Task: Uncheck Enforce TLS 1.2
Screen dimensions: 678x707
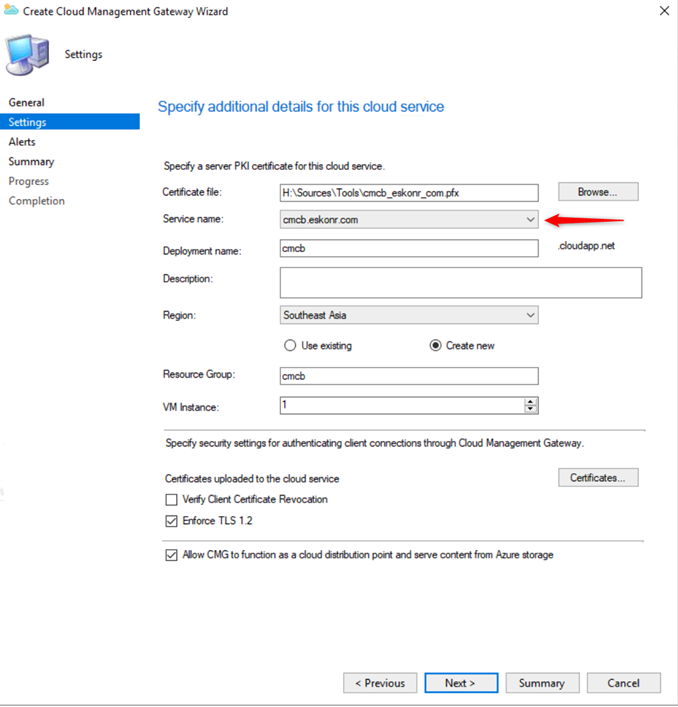Action: point(170,521)
